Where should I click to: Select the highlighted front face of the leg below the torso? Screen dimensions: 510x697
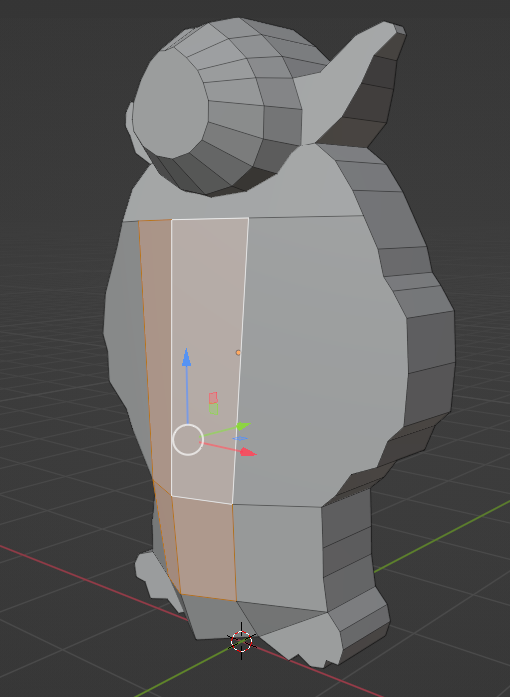coord(205,549)
